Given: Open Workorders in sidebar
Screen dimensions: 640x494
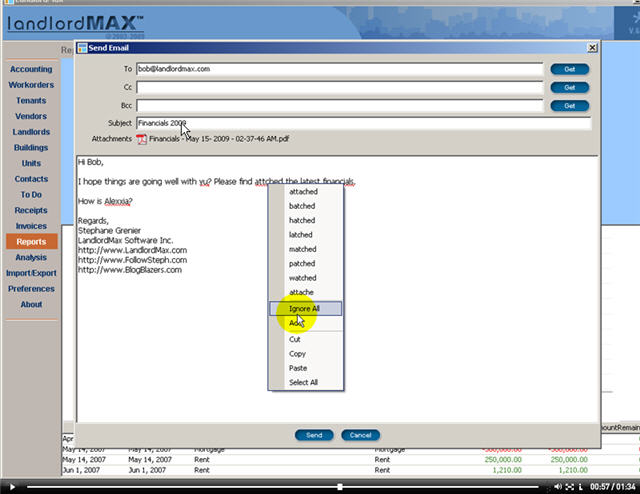Looking at the screenshot, I should (x=31, y=85).
